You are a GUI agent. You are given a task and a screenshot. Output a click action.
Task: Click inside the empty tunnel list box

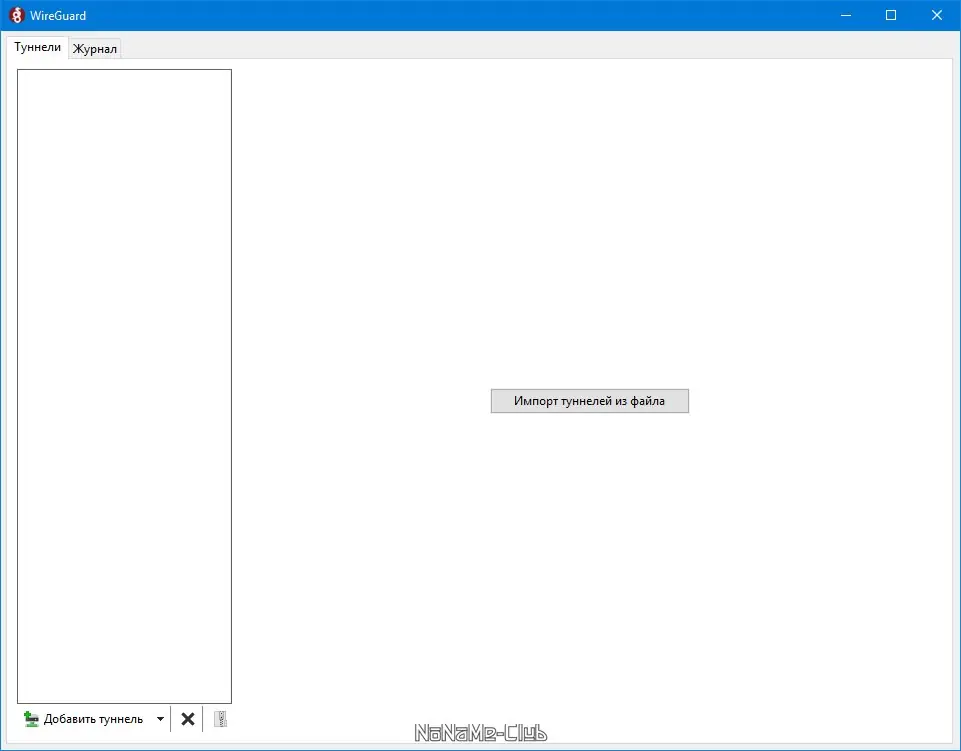pyautogui.click(x=124, y=386)
